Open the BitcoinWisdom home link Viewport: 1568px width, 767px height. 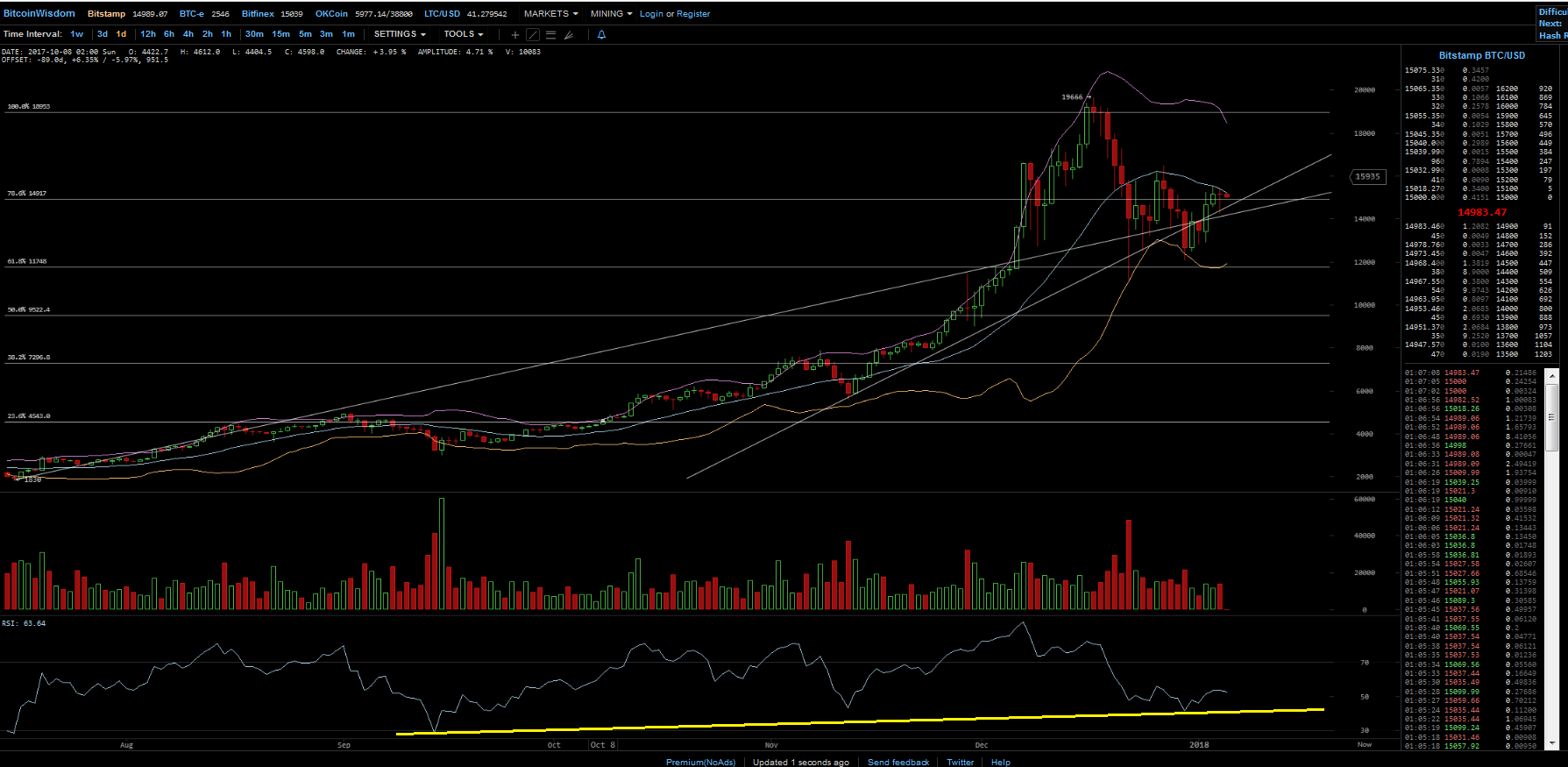coord(39,13)
